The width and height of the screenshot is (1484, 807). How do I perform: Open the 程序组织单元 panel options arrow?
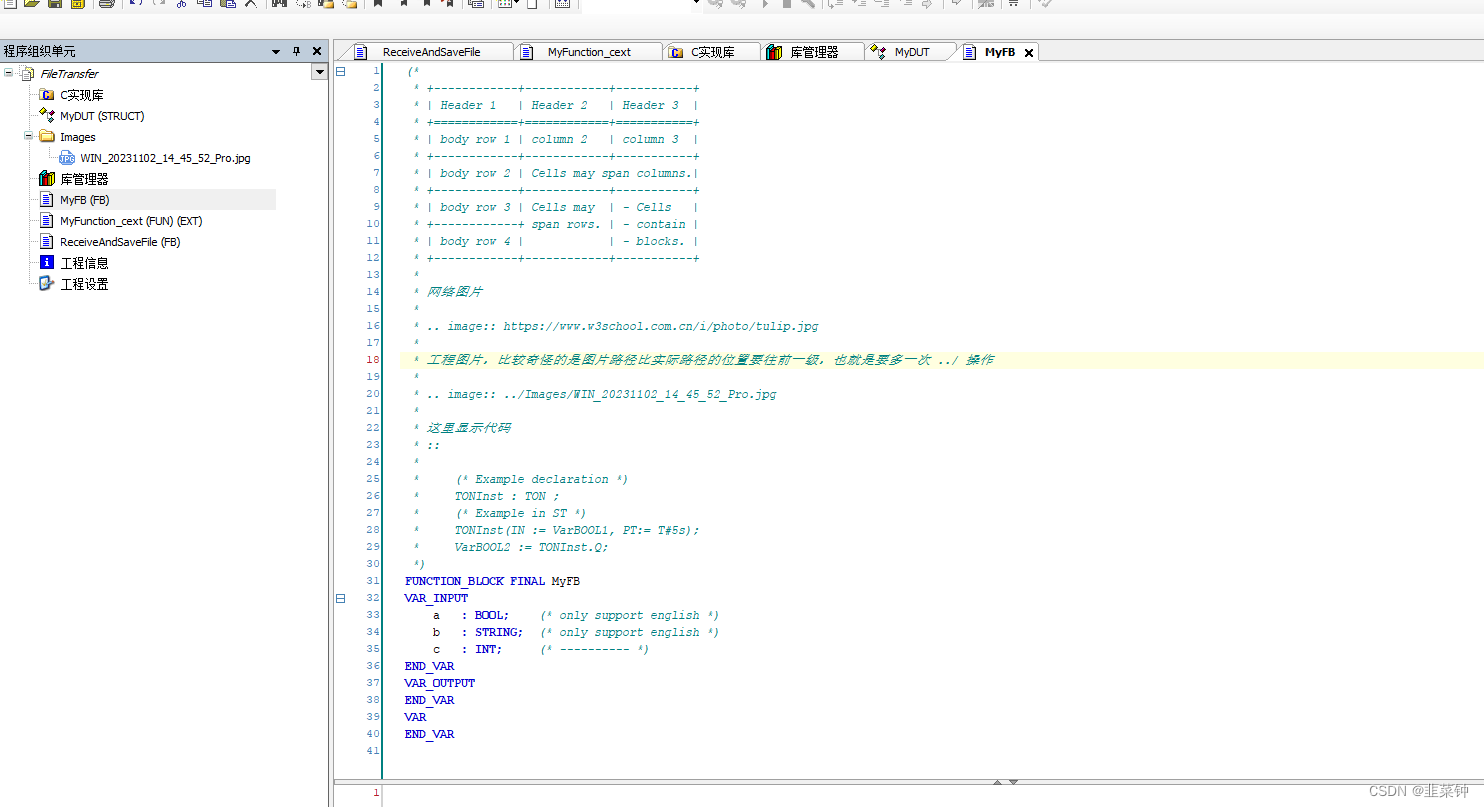276,51
